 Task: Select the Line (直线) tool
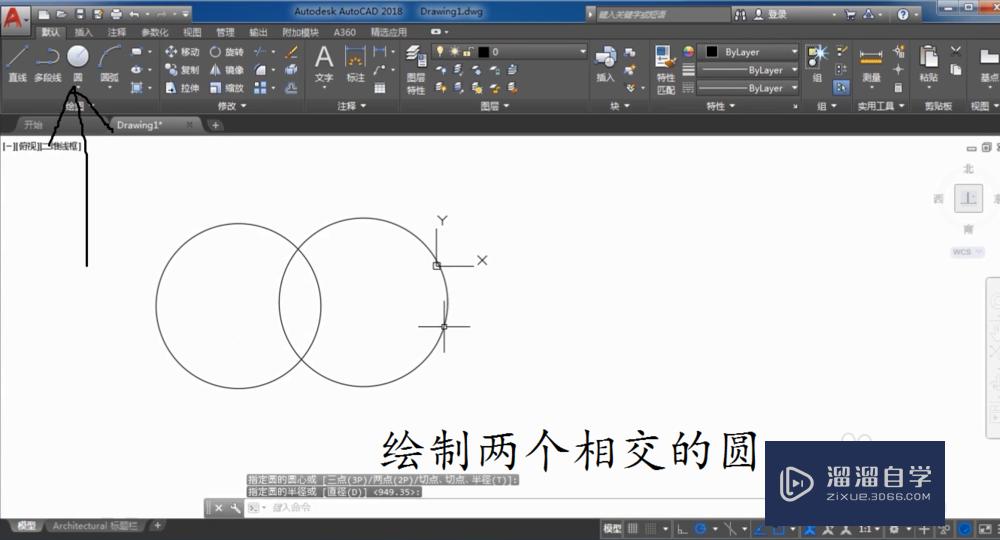(x=17, y=64)
